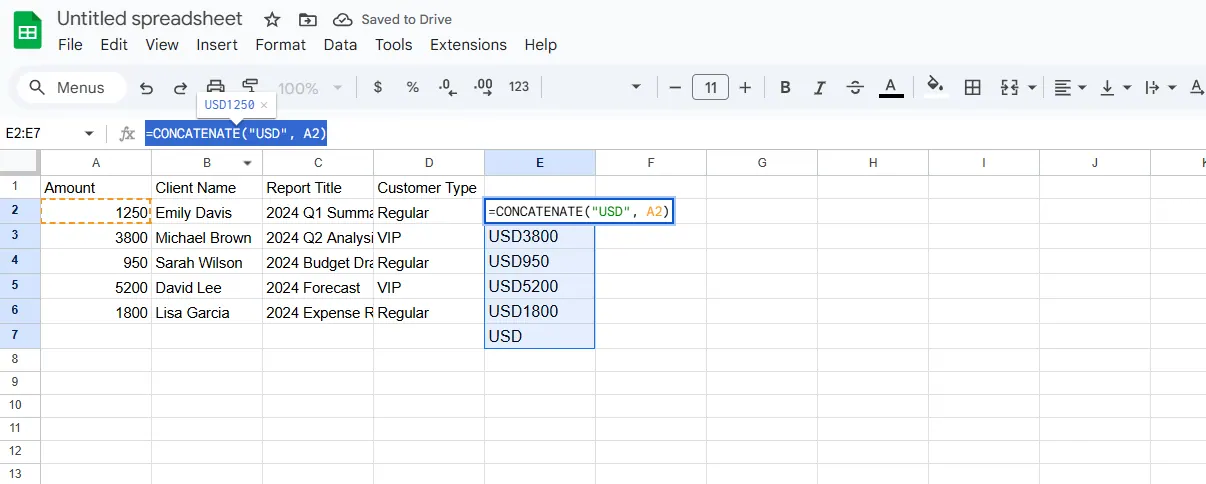
Task: Open the fill color picker
Action: 935,88
